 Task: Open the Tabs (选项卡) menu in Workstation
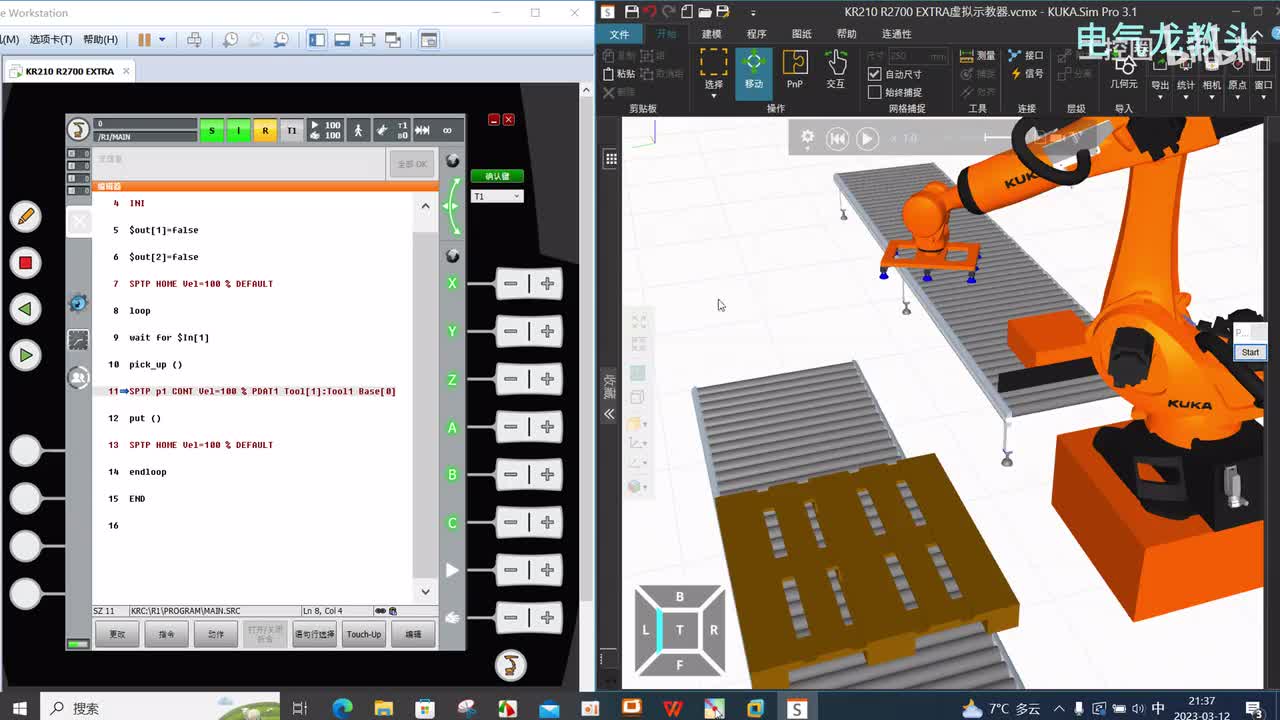click(x=50, y=40)
